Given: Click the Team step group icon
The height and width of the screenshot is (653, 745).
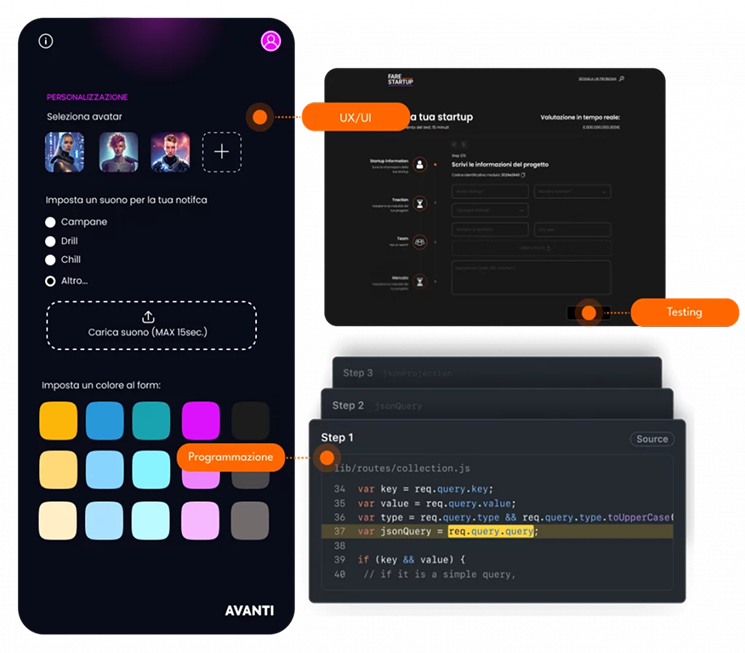Looking at the screenshot, I should [420, 241].
